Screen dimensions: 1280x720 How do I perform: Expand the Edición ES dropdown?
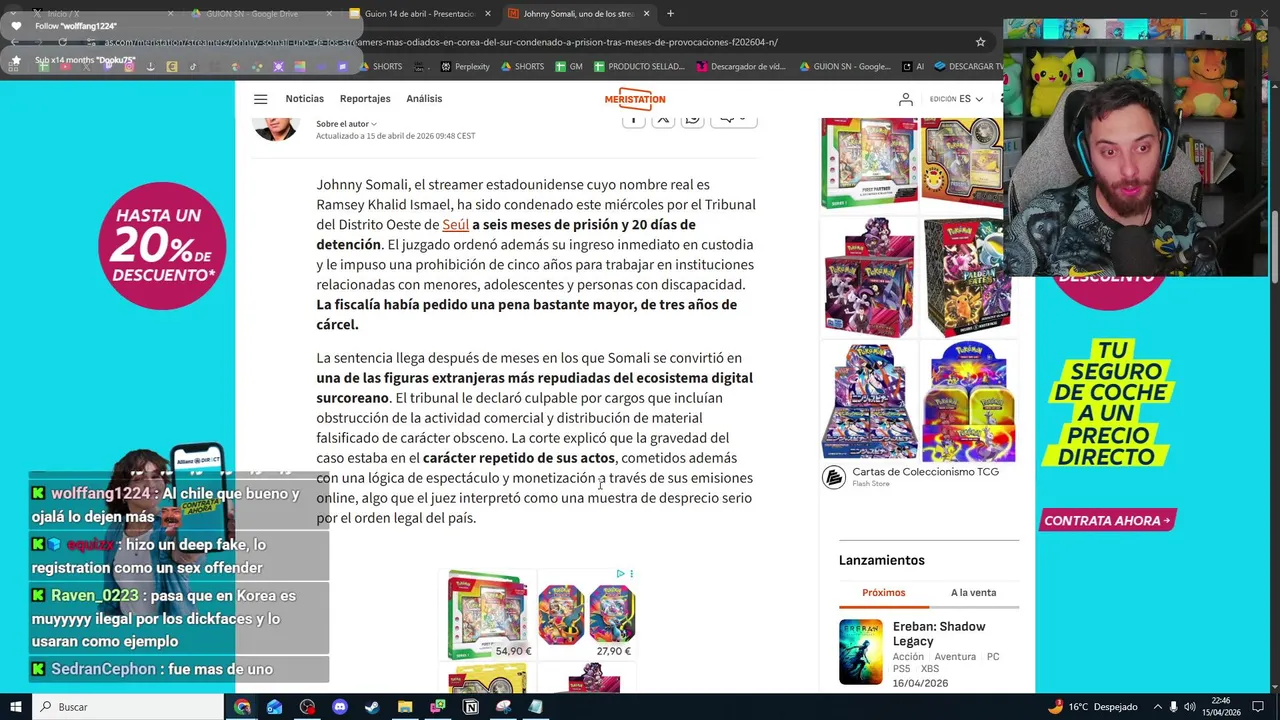click(x=956, y=99)
